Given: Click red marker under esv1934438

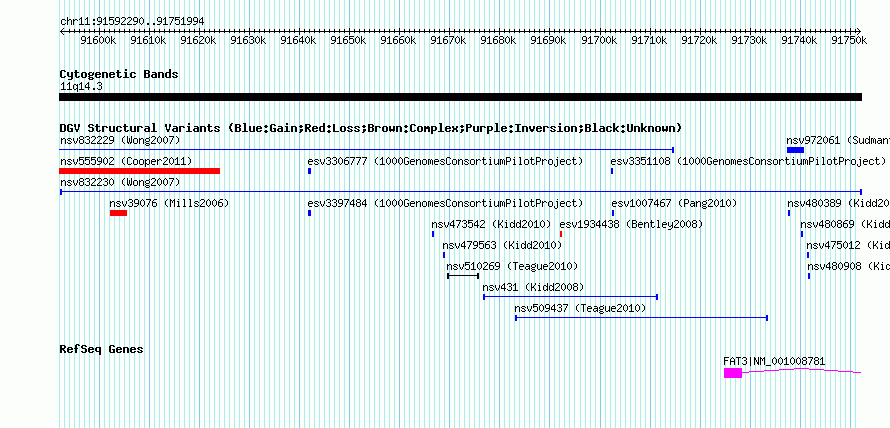Looking at the screenshot, I should pyautogui.click(x=561, y=234).
